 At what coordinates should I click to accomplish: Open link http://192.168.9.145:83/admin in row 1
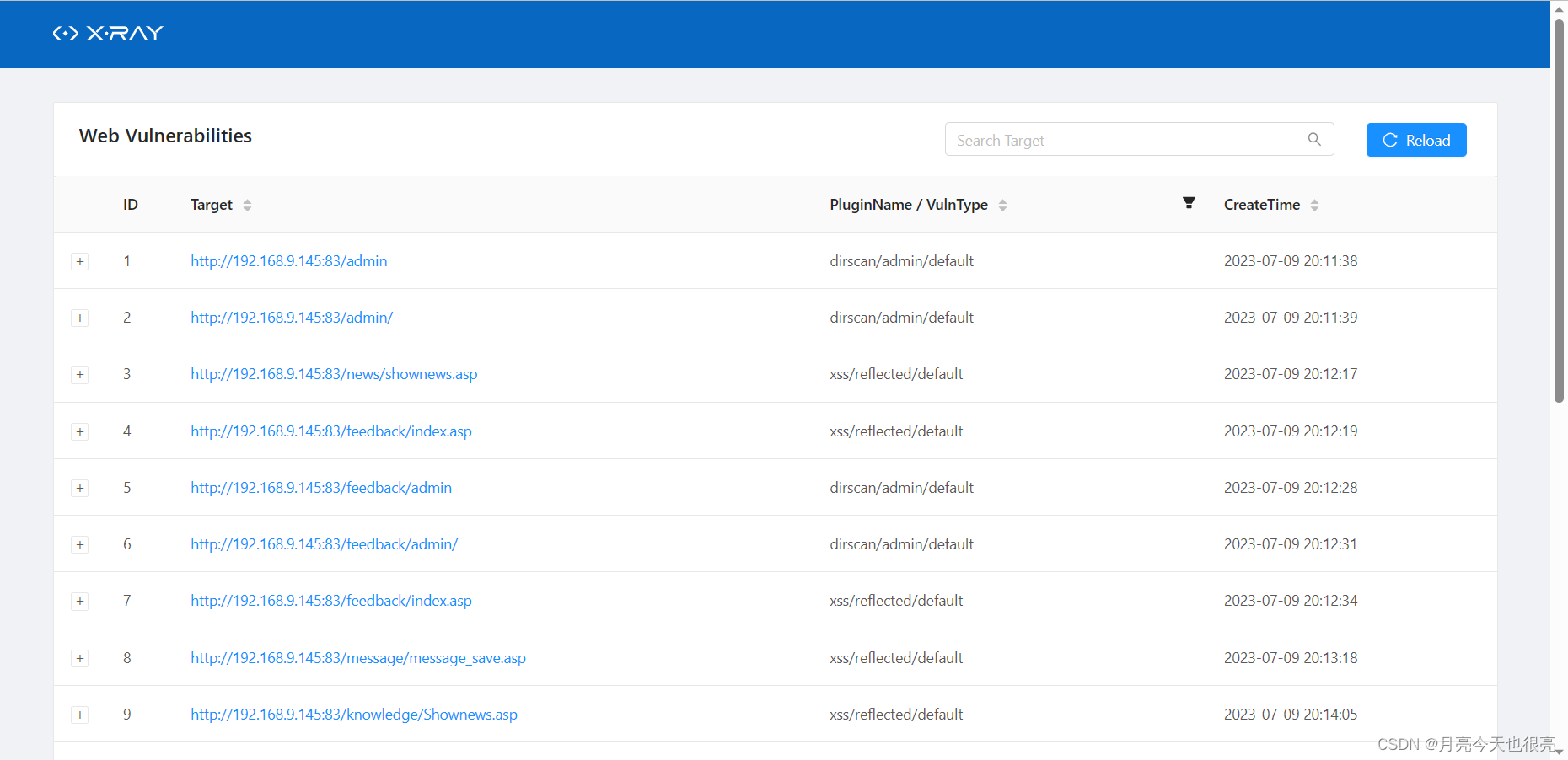coord(289,261)
